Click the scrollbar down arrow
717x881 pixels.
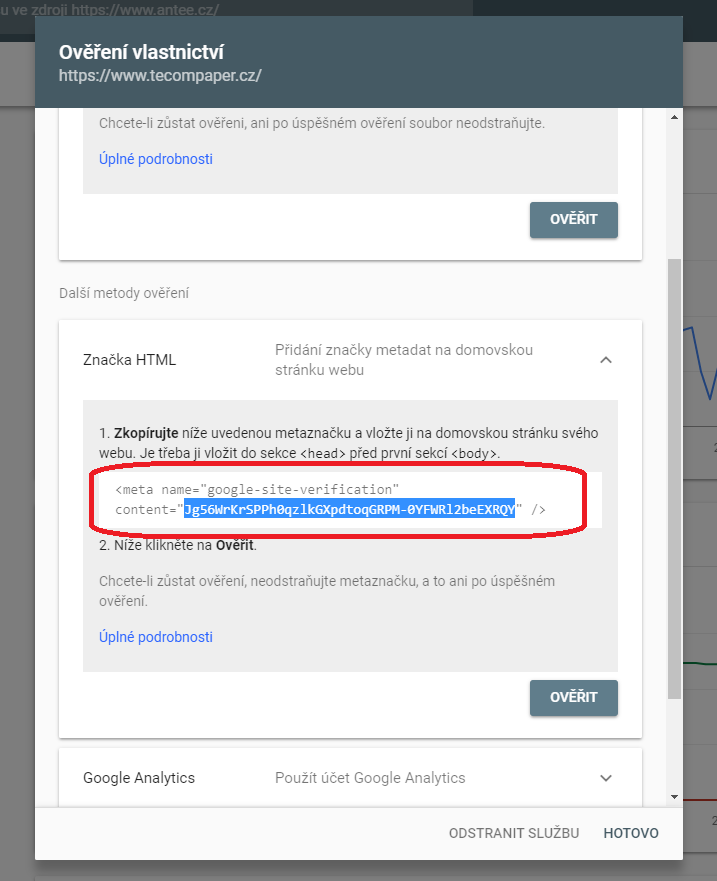674,796
